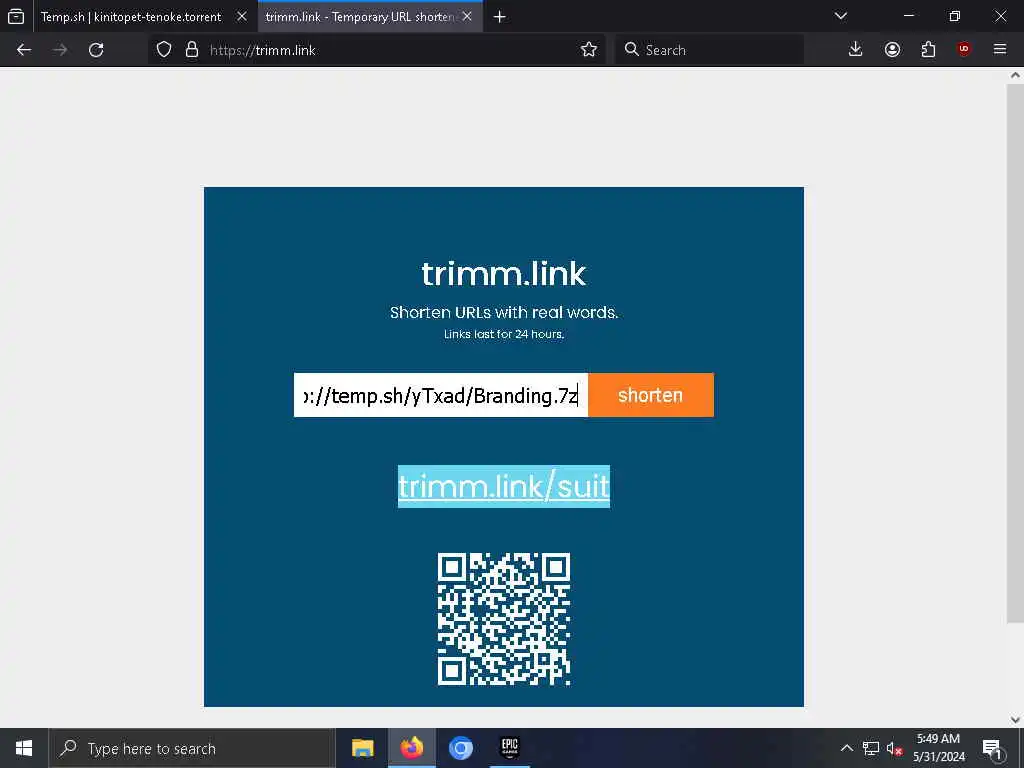Open tracking protection shield info
Image resolution: width=1024 pixels, height=768 pixels.
164,50
